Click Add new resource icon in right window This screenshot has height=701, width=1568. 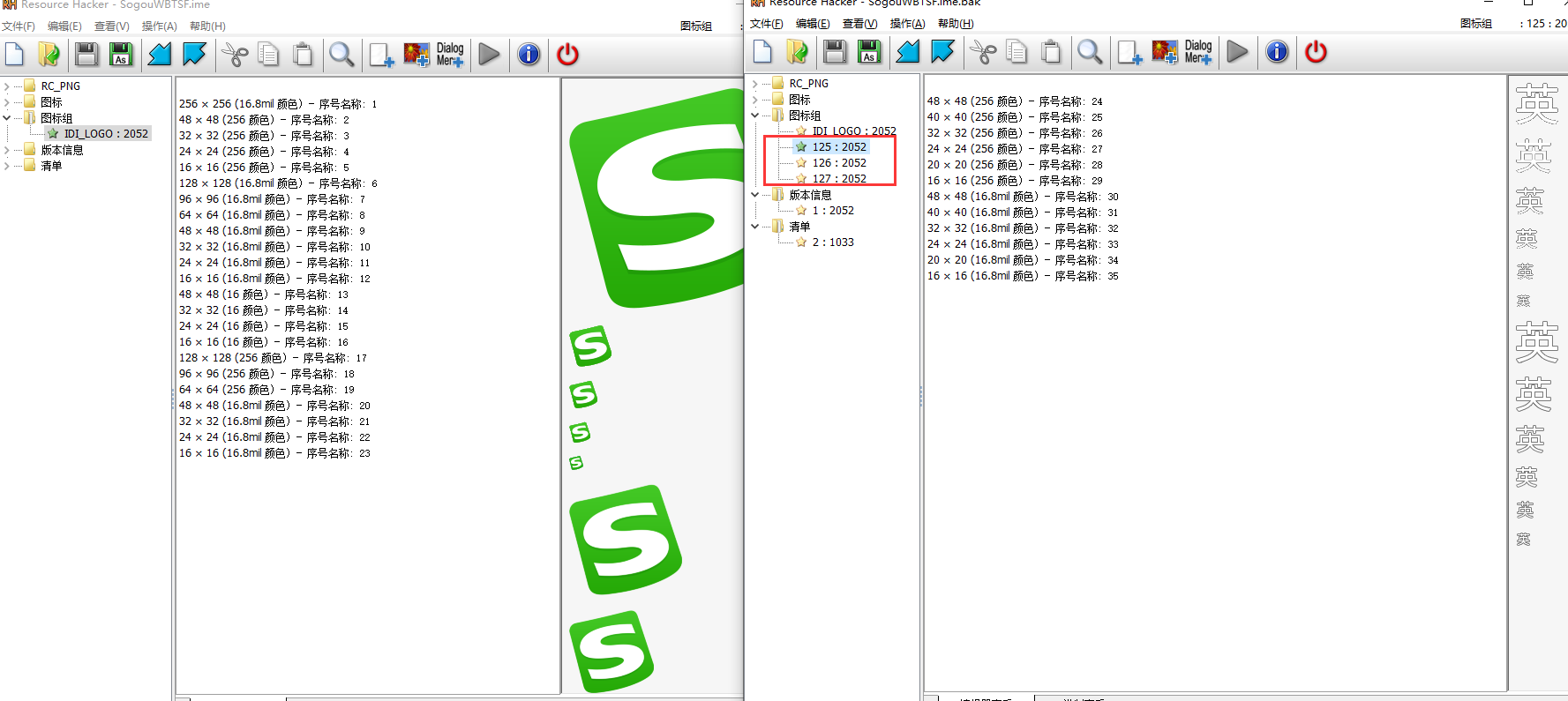click(1129, 52)
